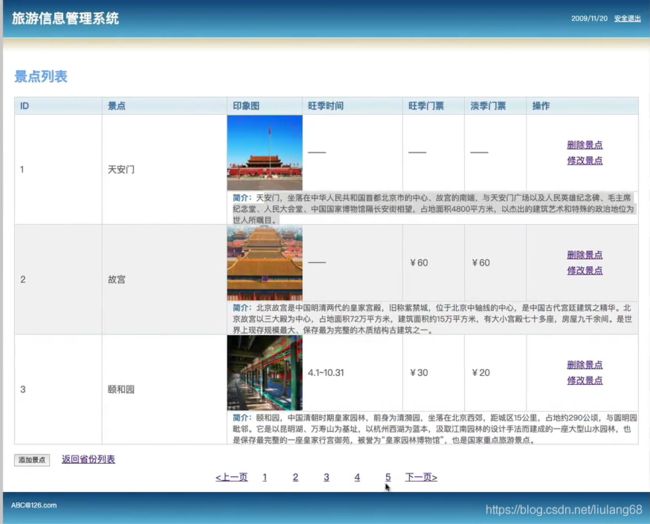Go to page 2 in pagination
The width and height of the screenshot is (650, 524).
pyautogui.click(x=295, y=477)
